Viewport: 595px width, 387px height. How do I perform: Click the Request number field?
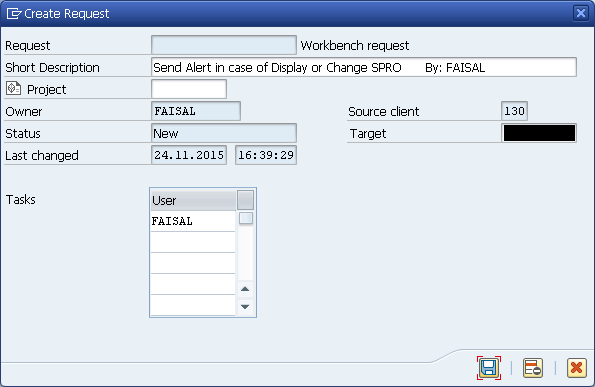[224, 45]
